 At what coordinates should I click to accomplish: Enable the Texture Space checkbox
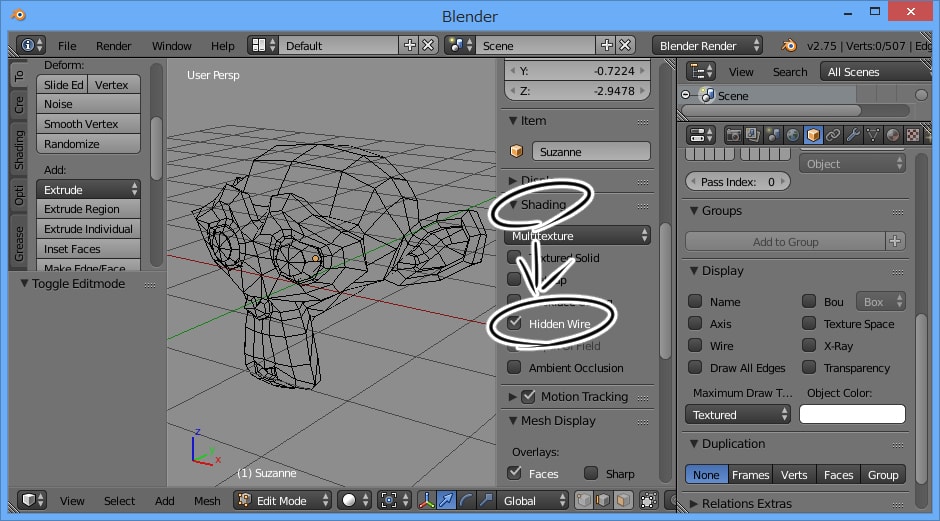coord(809,323)
